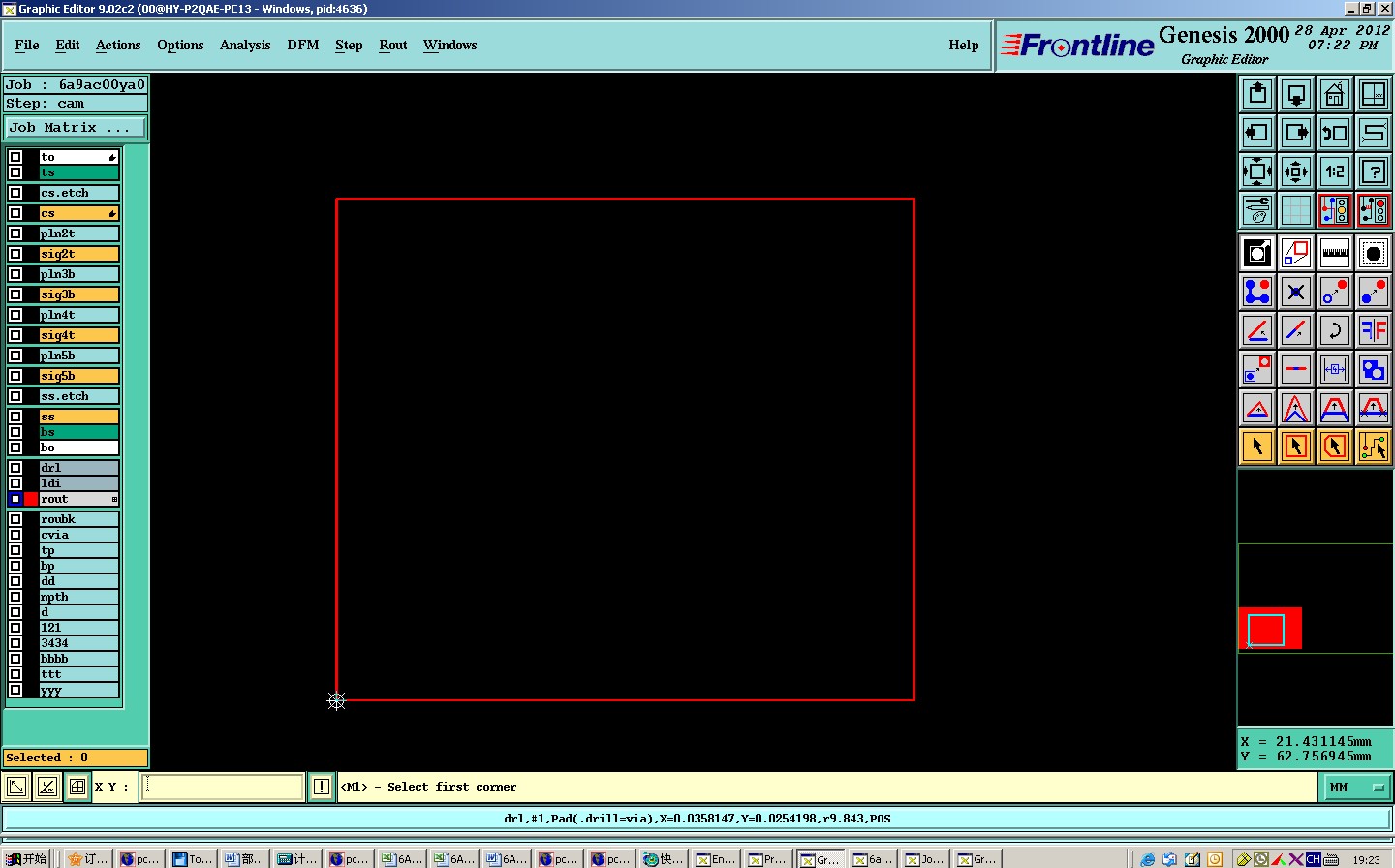This screenshot has width=1395, height=868.
Task: Click the roubk layer name
Action: click(x=78, y=519)
